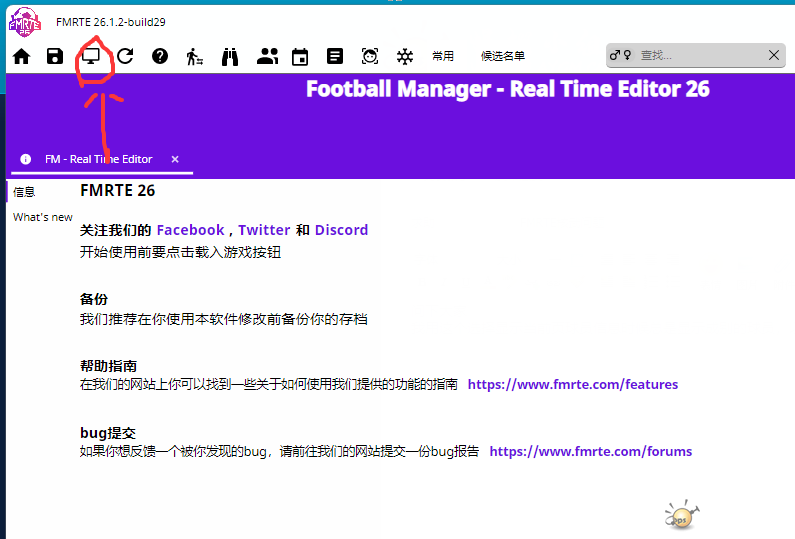Open the 候选名单 shortlist menu
This screenshot has width=795, height=539.
point(502,57)
